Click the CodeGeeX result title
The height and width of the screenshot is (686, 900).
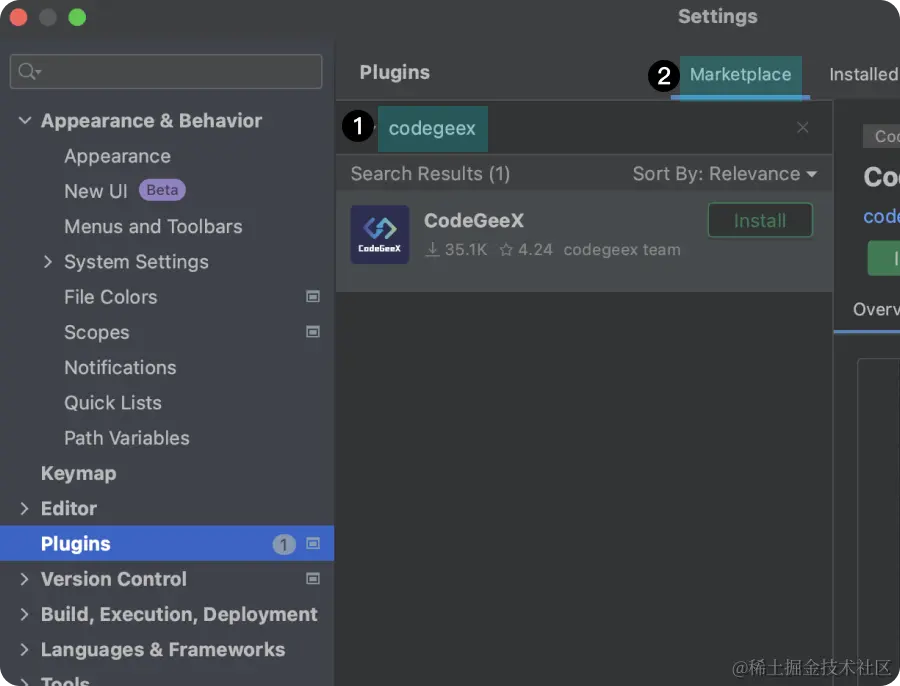click(x=474, y=220)
